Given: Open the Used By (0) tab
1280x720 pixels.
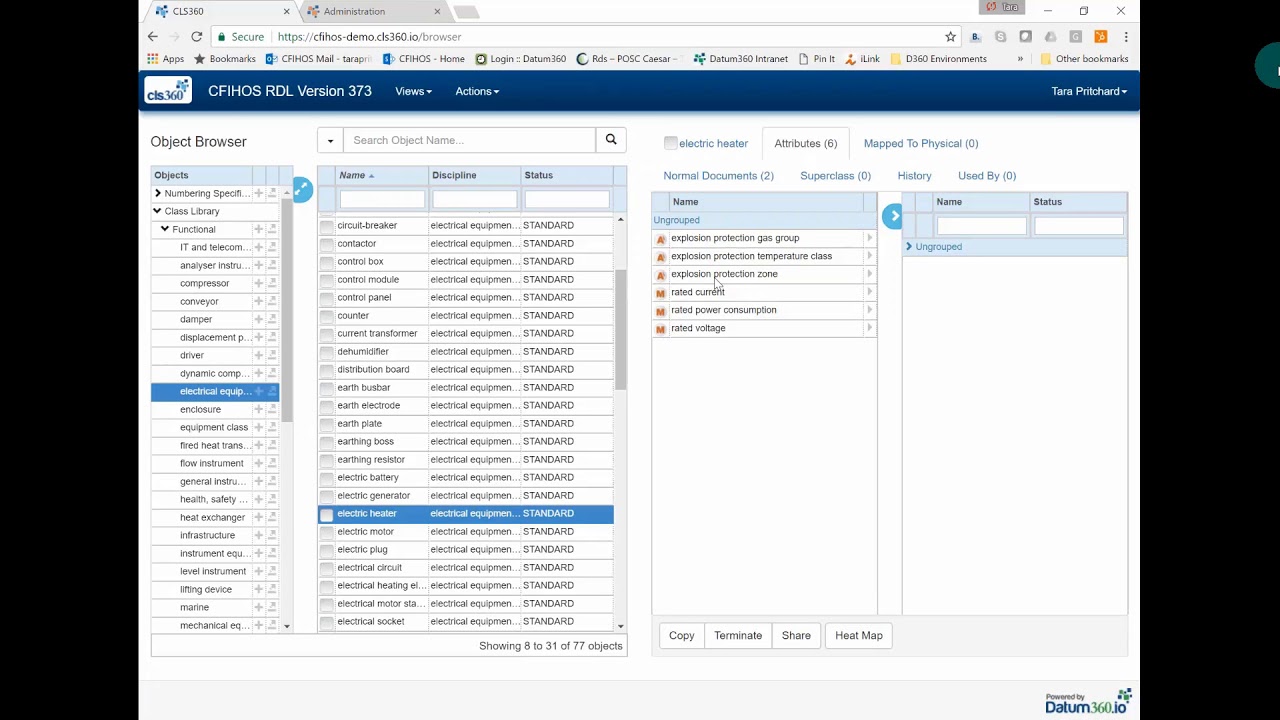Looking at the screenshot, I should [x=987, y=176].
